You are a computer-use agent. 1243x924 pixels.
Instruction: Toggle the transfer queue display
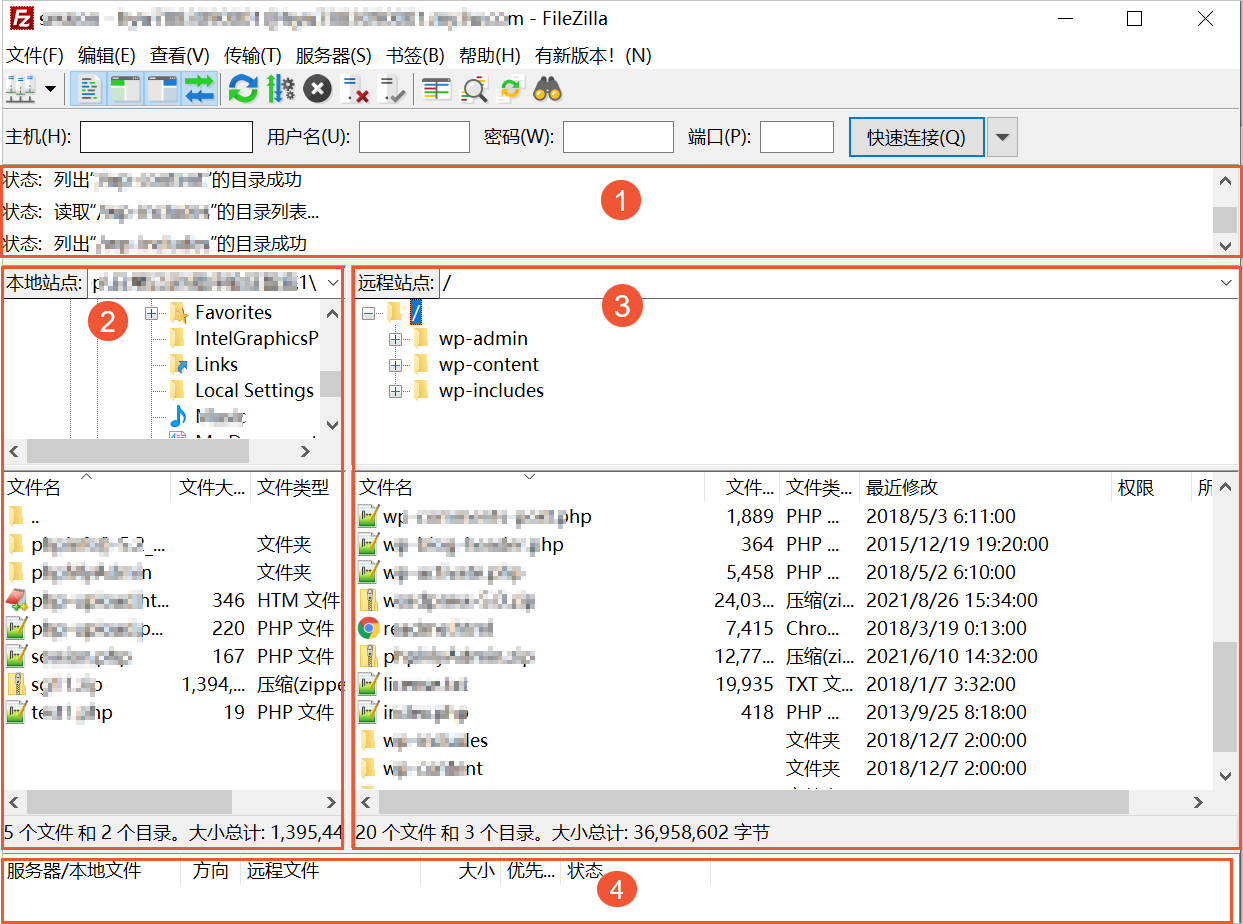point(199,90)
